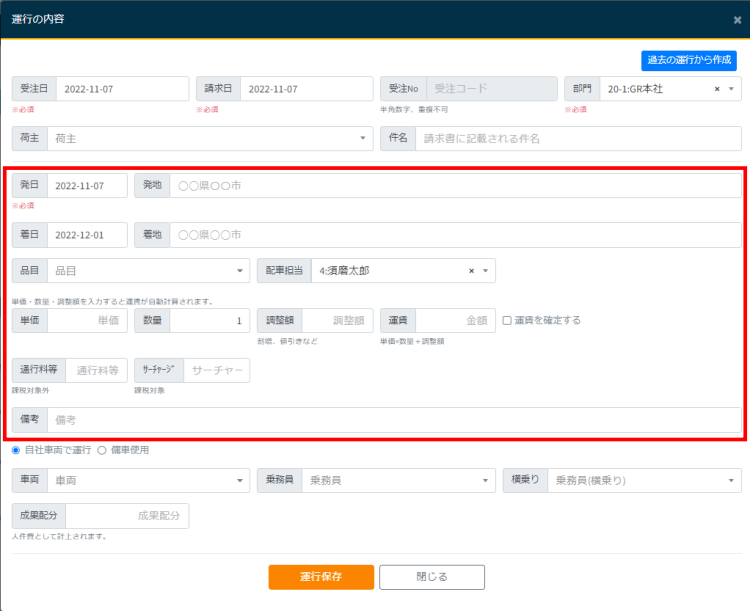Click the 運行保存 button
This screenshot has width=750, height=611.
[321, 577]
